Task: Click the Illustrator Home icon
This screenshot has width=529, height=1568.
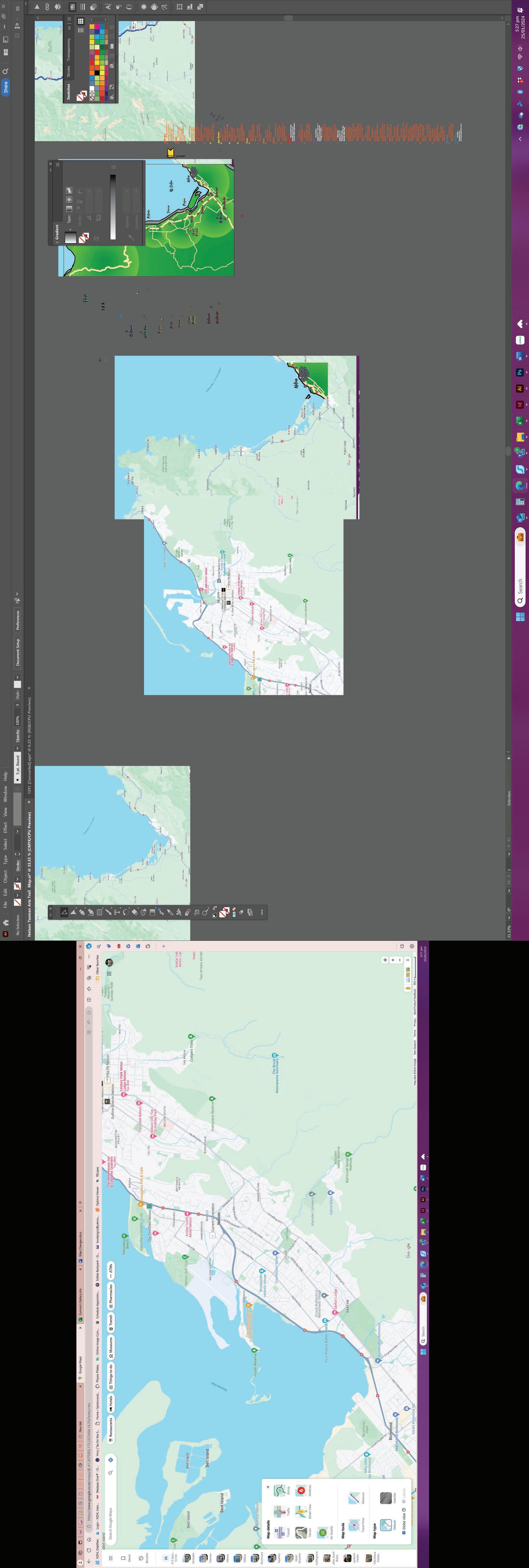Action: (5, 923)
